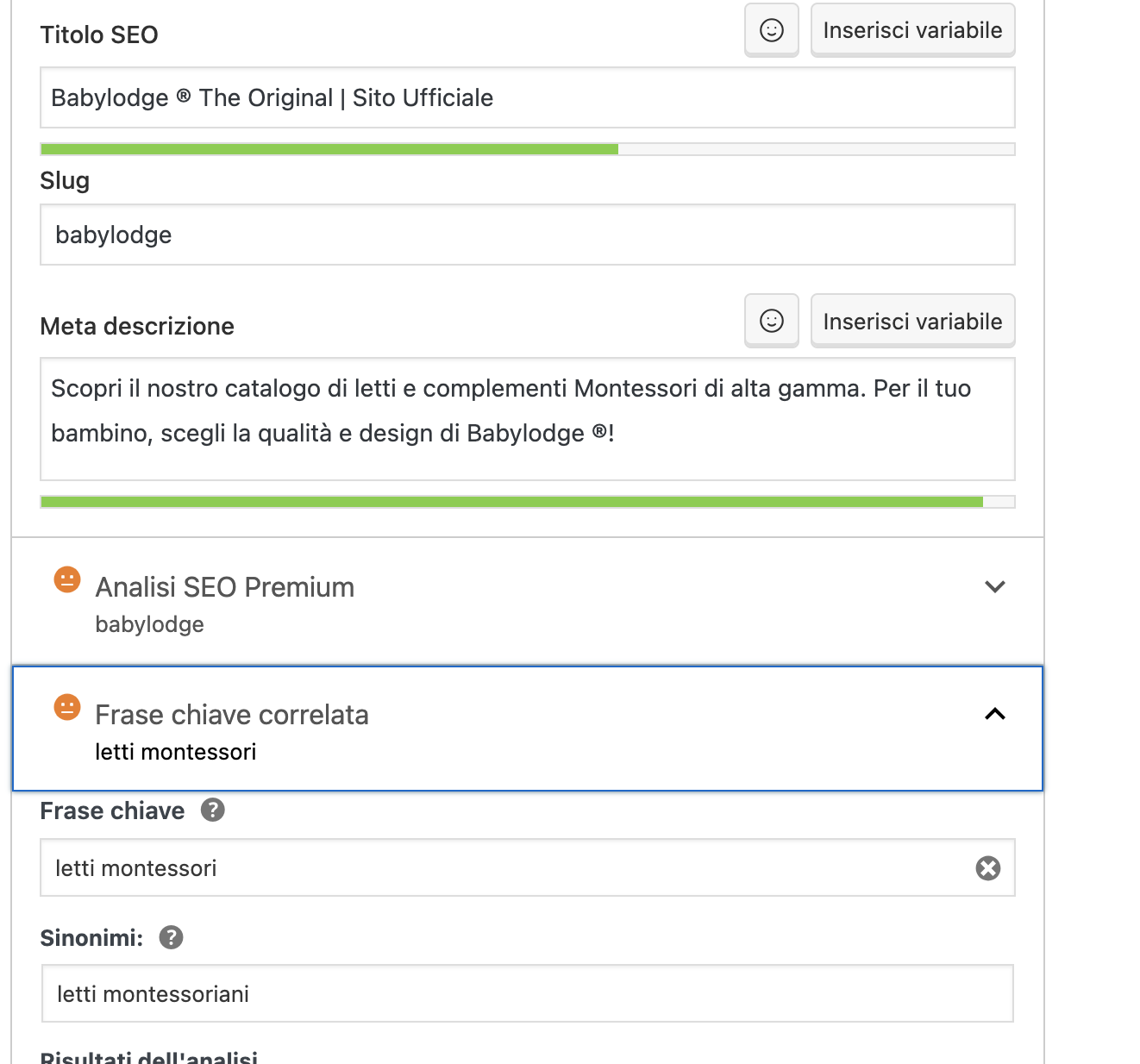Image resolution: width=1140 pixels, height=1064 pixels.
Task: Click orange face icon beside Frase chiave correlata
Action: (67, 707)
